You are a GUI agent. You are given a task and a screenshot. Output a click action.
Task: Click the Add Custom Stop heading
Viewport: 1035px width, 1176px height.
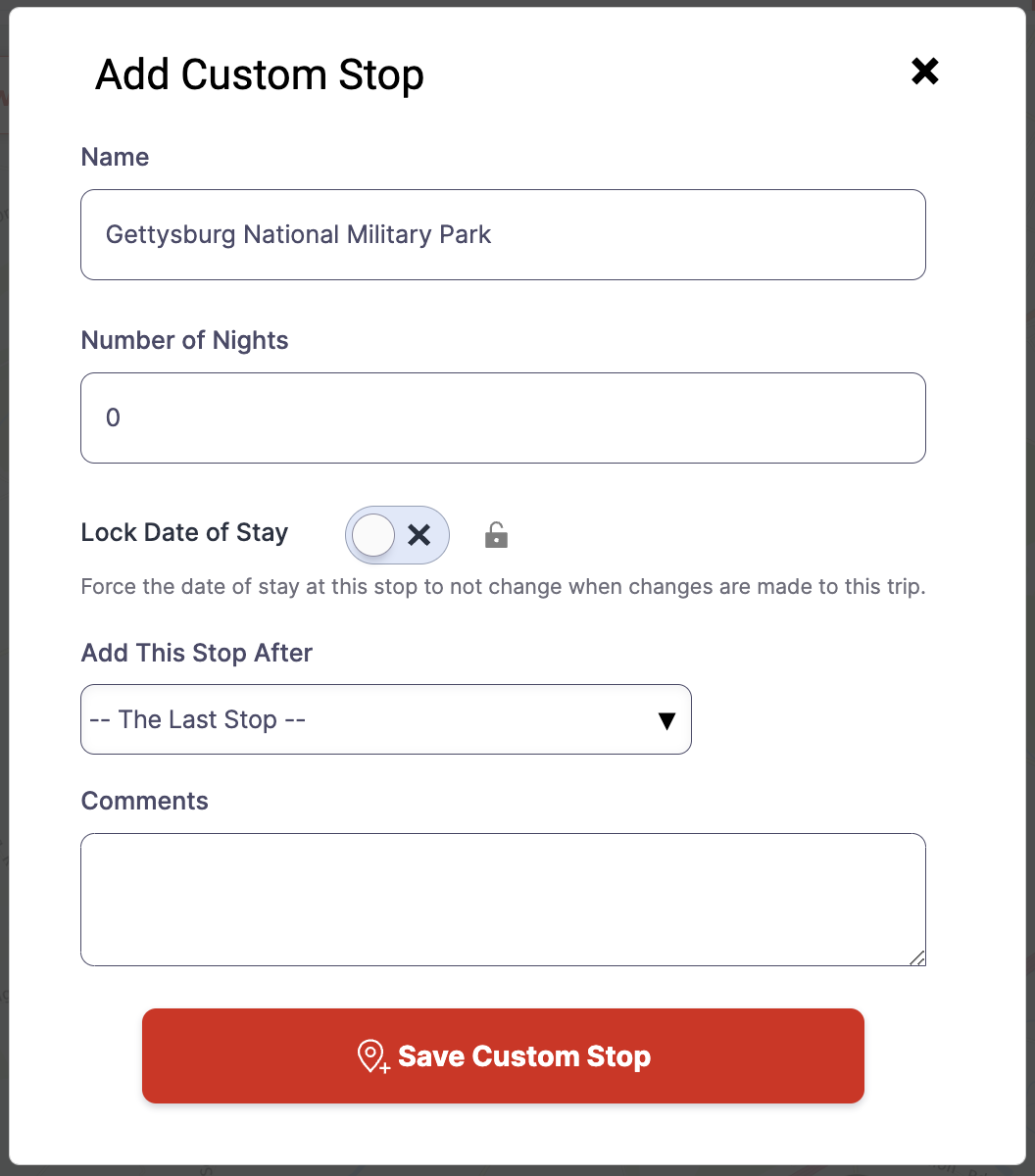tap(260, 74)
